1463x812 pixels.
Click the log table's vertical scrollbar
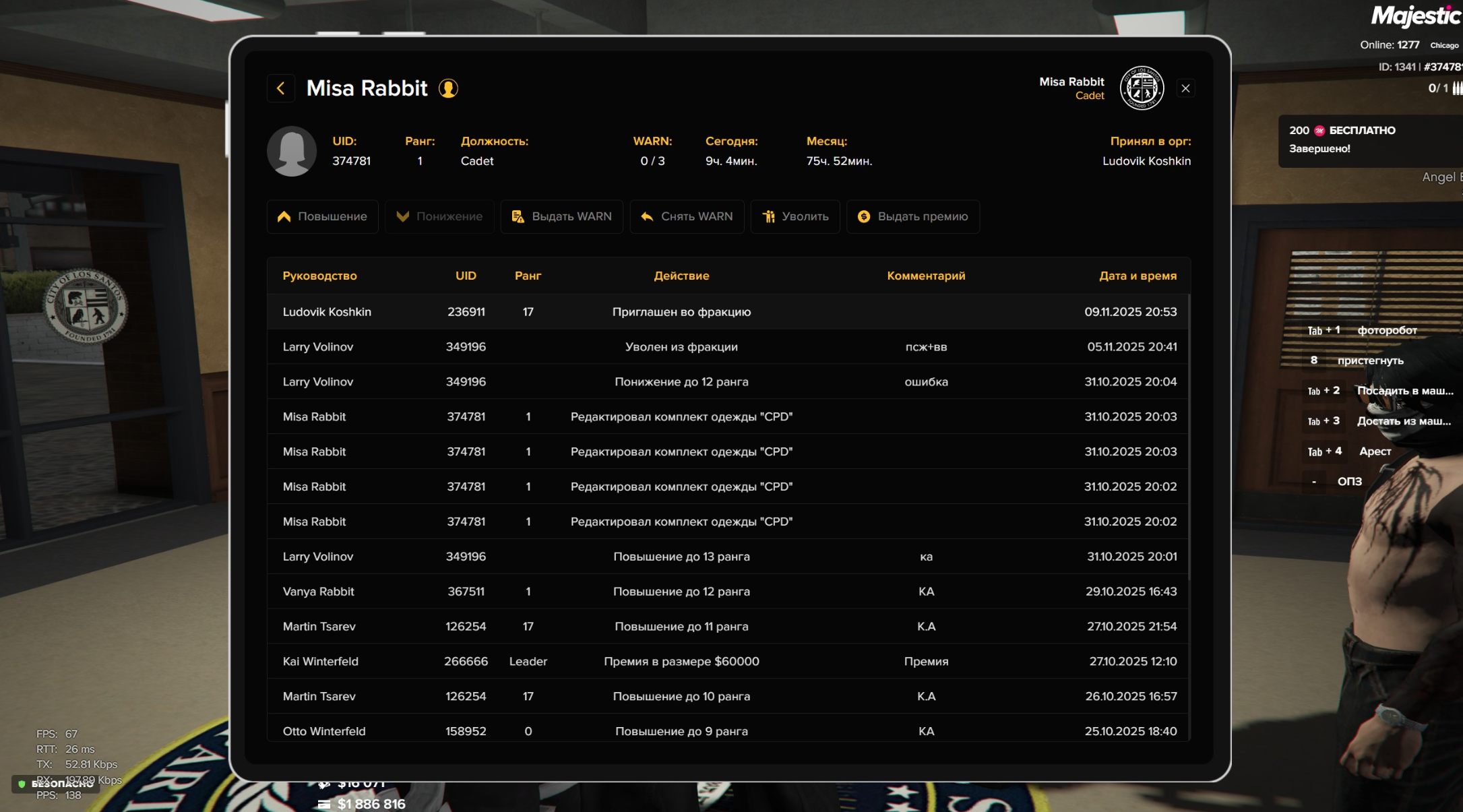1189,437
